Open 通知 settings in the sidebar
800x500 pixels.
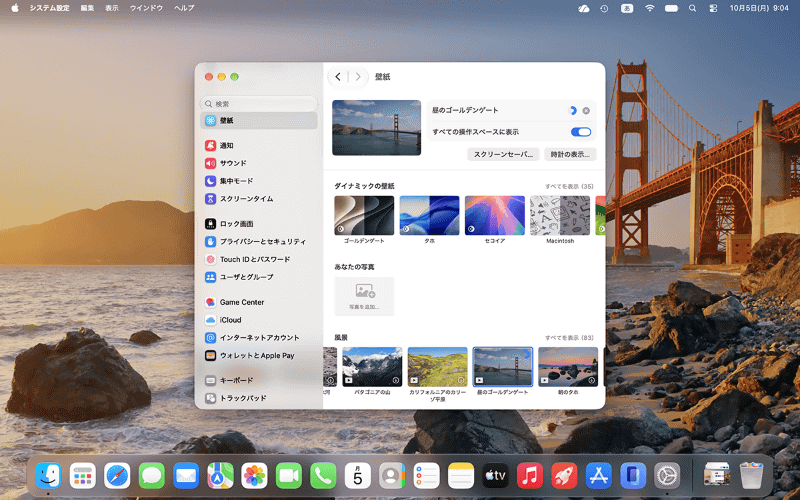pos(259,145)
